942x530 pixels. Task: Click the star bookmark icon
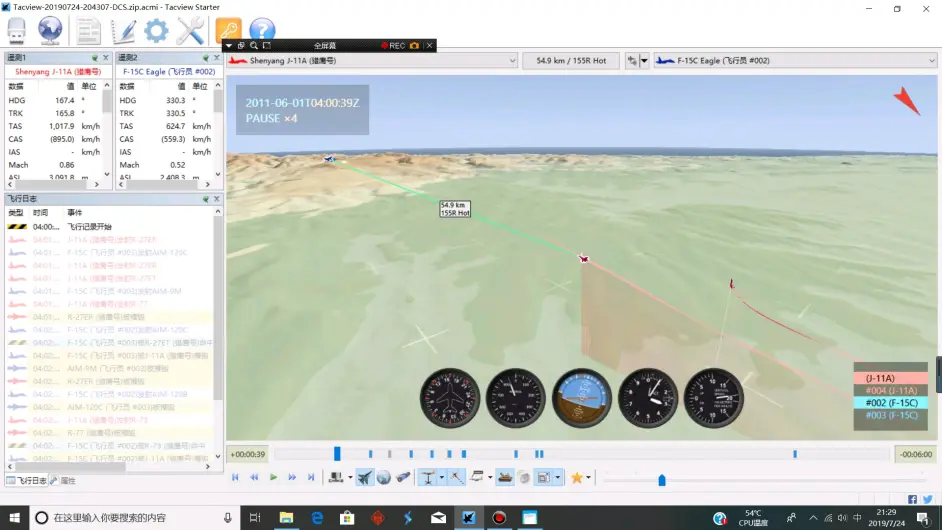pos(577,477)
